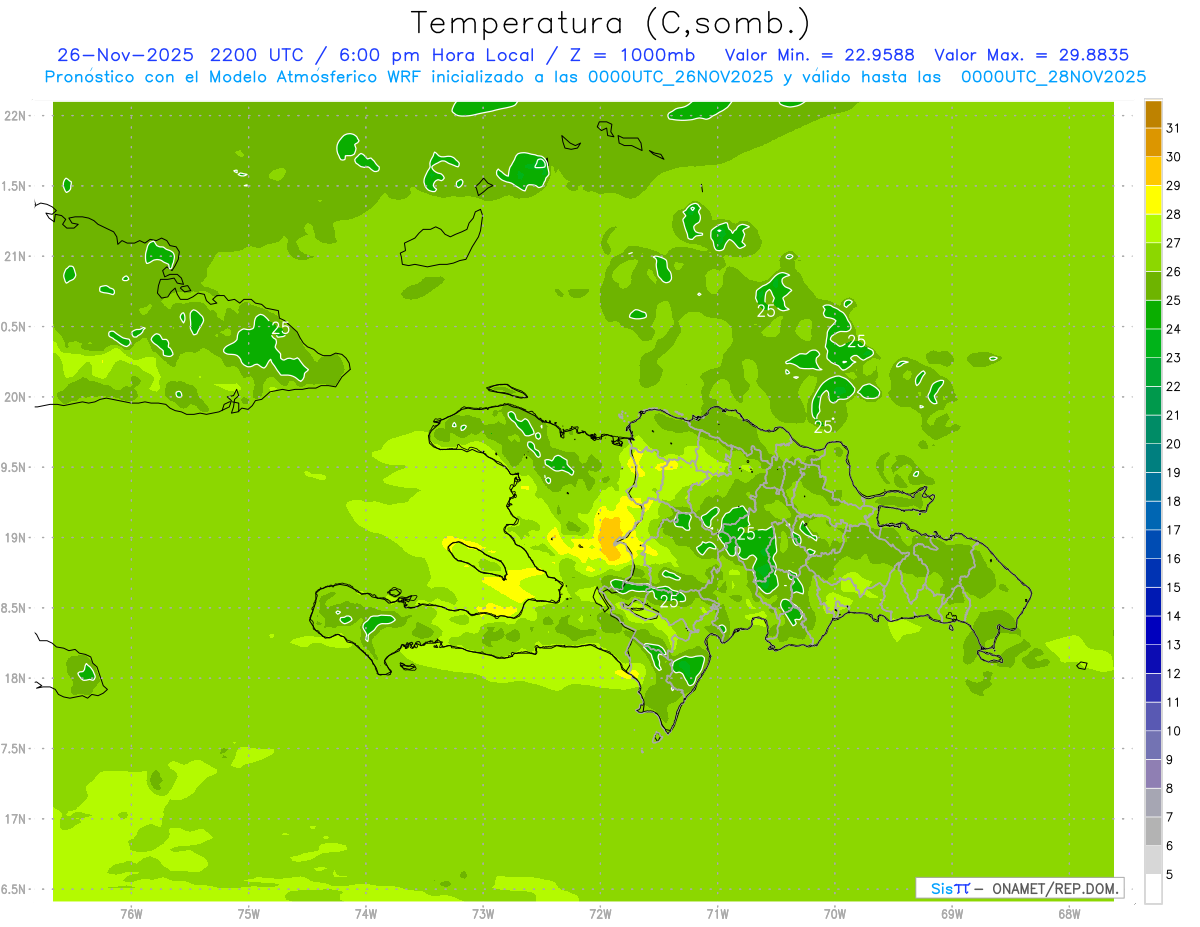Click "0000UTC_26NOV2025" initialization time
Image resolution: width=1200 pixels, height=927 pixels.
(682, 77)
